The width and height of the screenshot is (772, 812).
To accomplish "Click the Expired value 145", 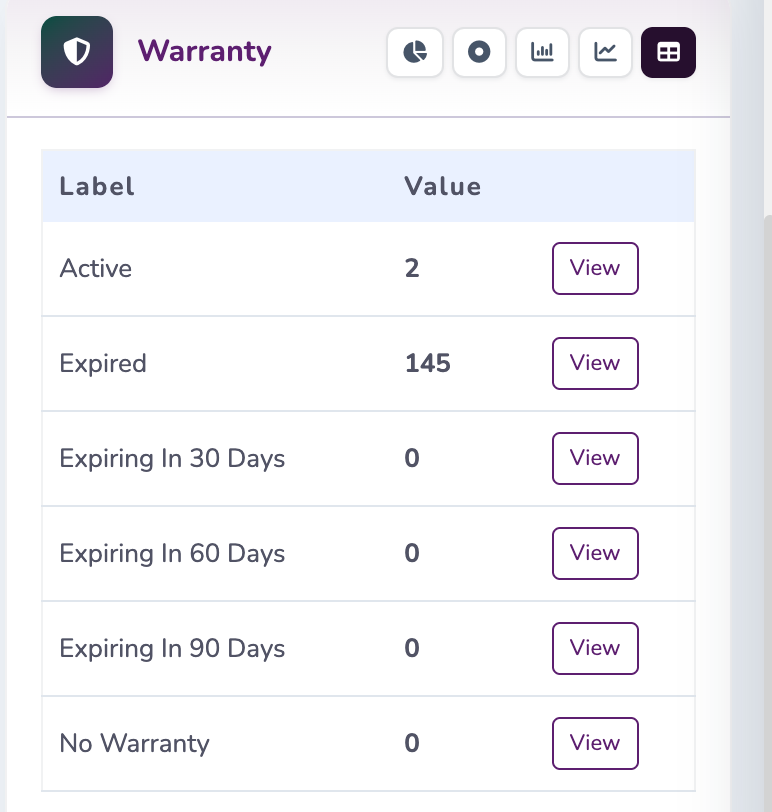I will 428,363.
